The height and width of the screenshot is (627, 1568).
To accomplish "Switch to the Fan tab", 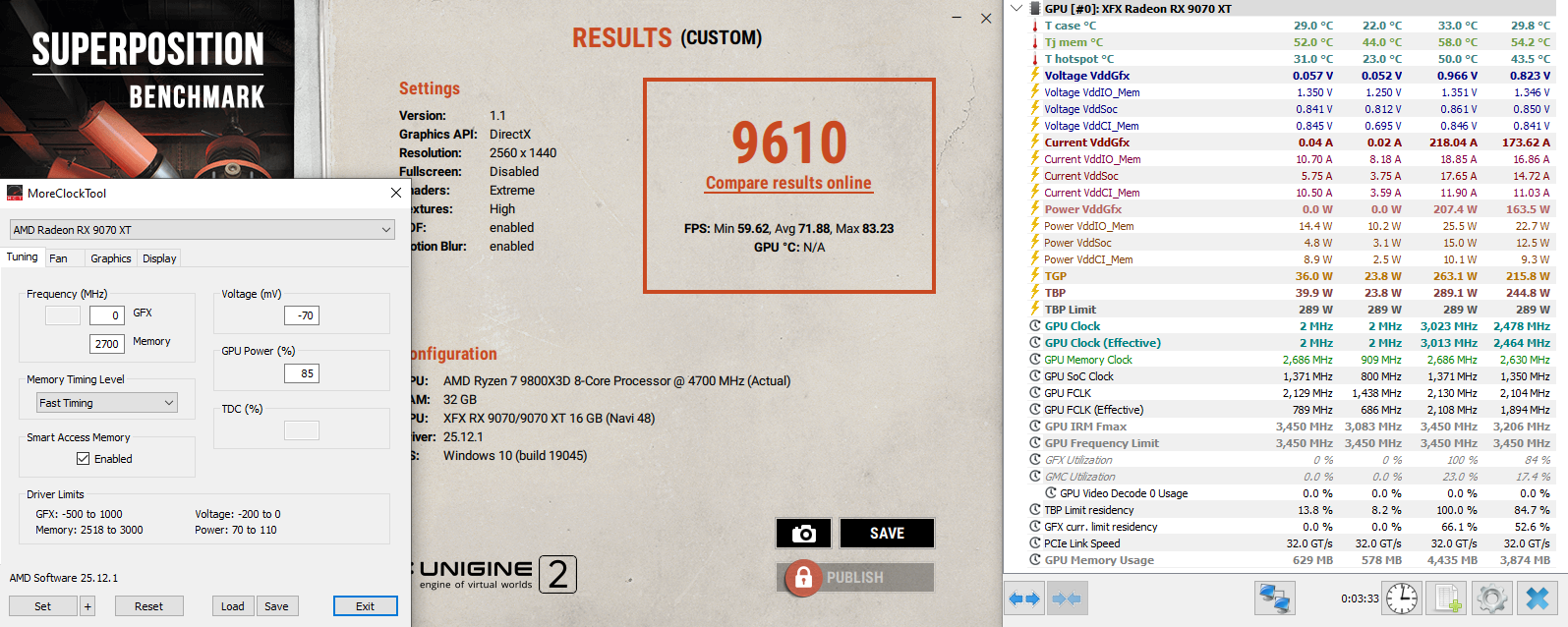I will click(x=58, y=258).
